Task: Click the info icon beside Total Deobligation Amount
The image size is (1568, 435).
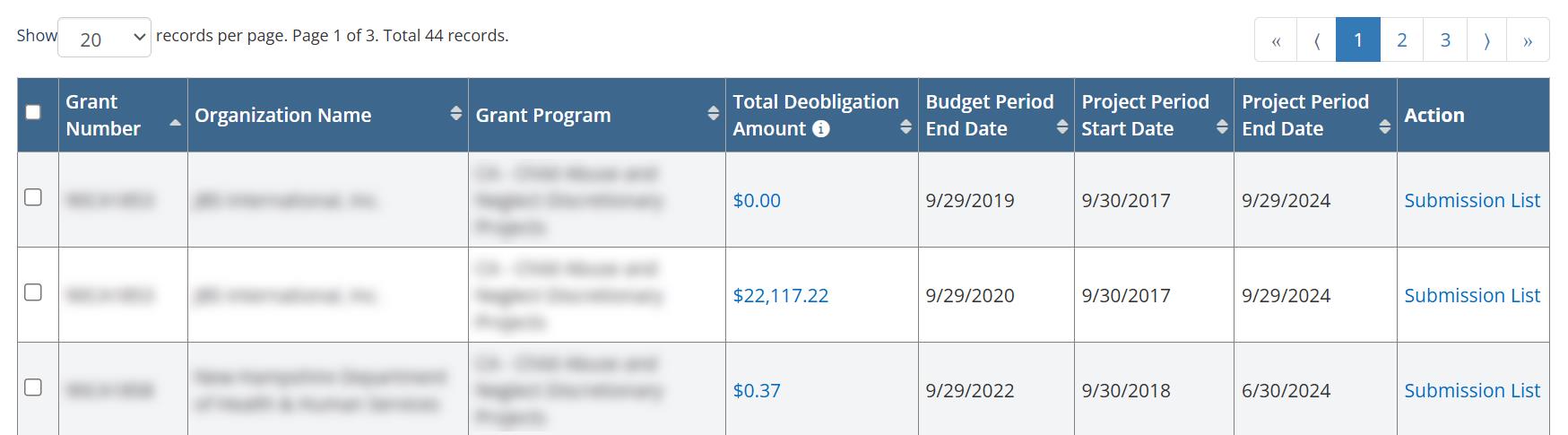Action: [x=820, y=129]
